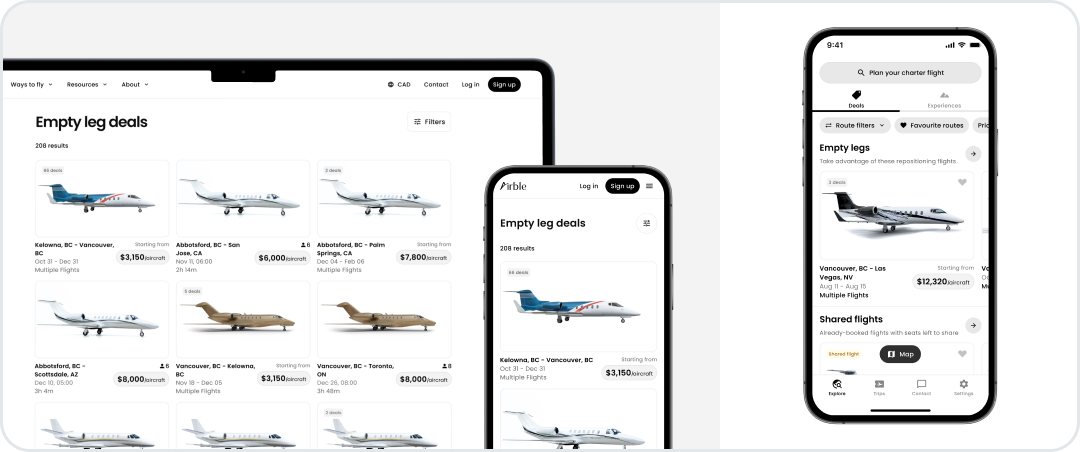Open the Route filters dropdown chip

tap(855, 125)
